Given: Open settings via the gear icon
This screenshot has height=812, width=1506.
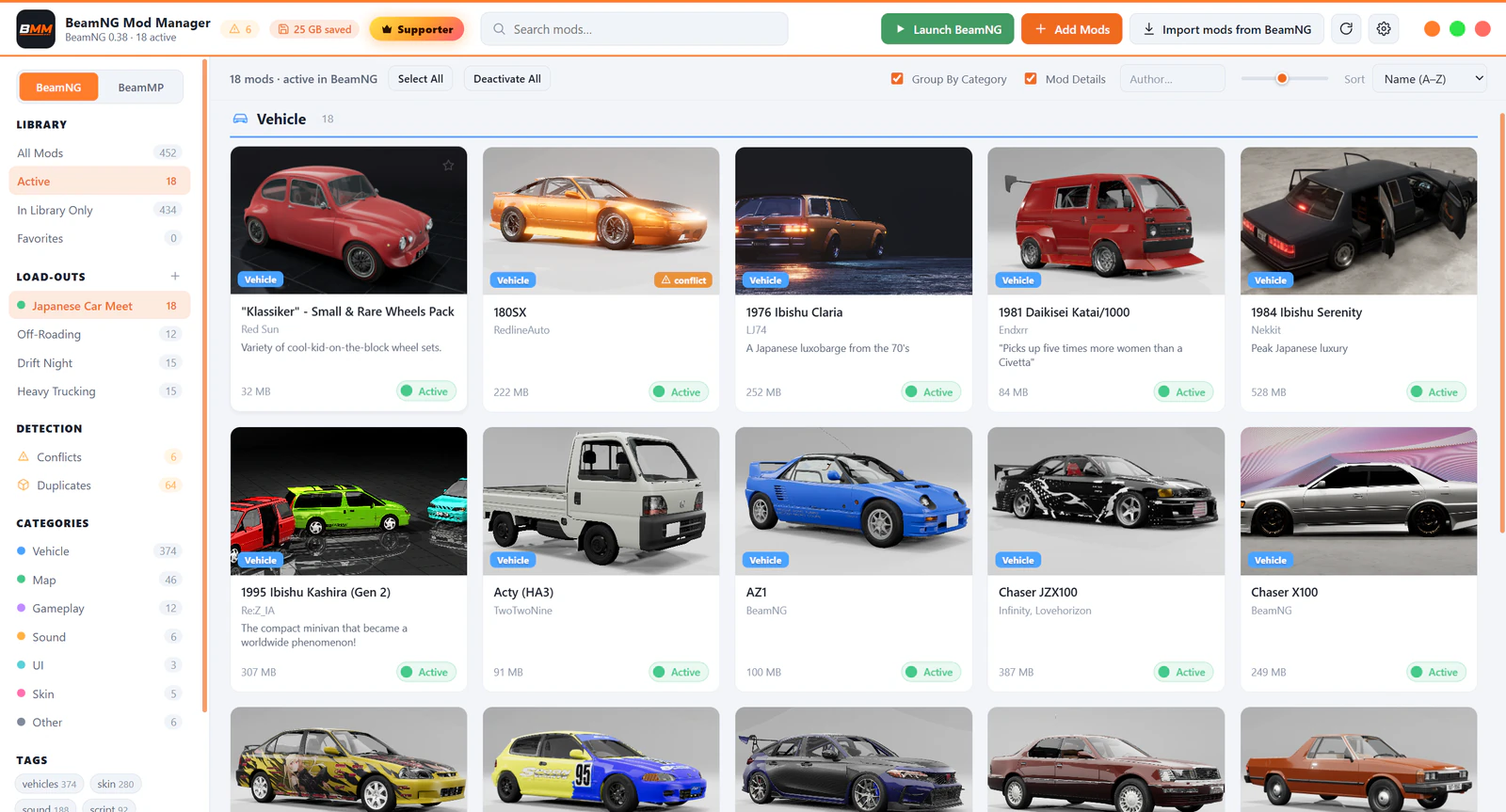Looking at the screenshot, I should pos(1384,29).
